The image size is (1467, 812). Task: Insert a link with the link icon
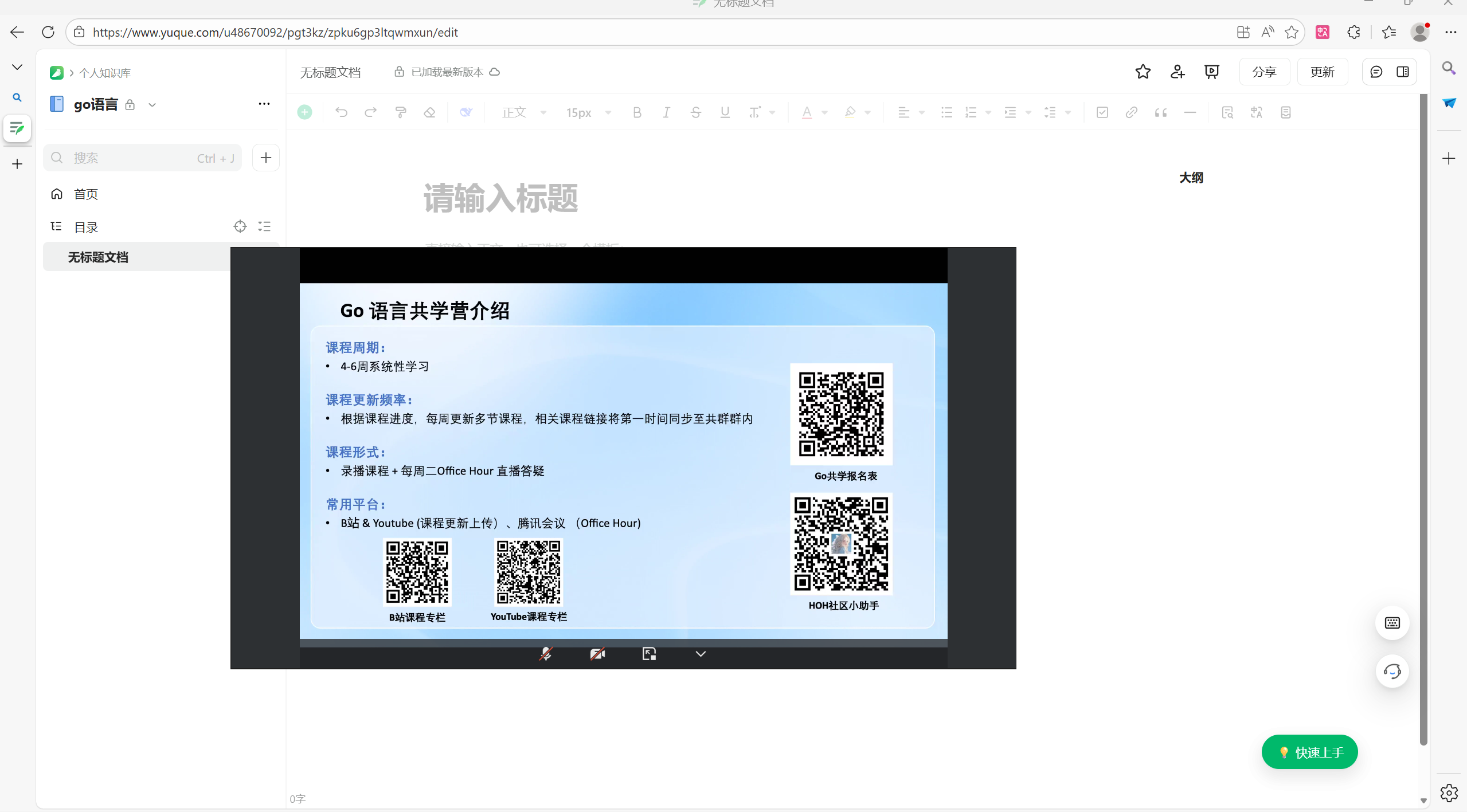(x=1131, y=112)
